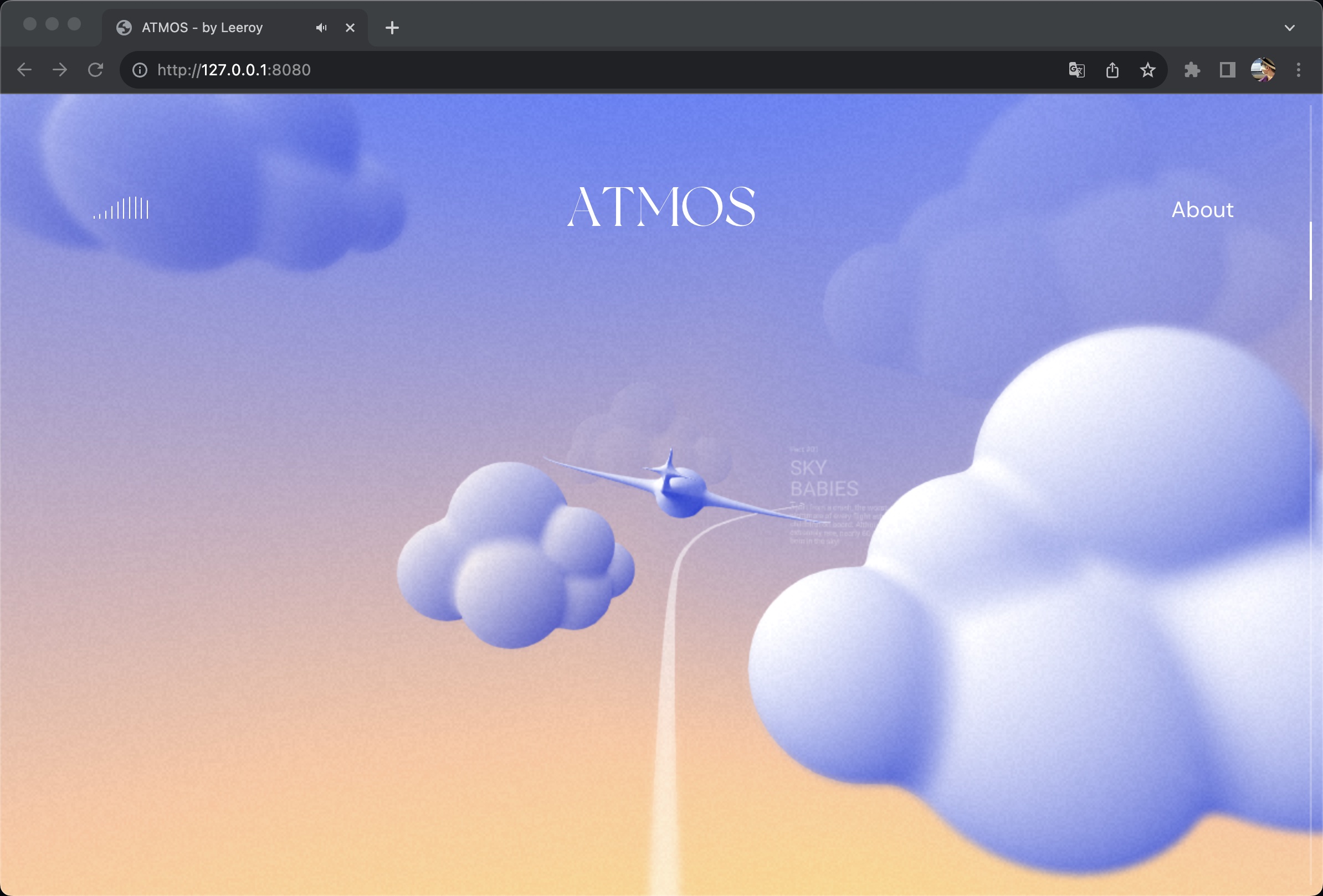Reload the page
Screen dimensions: 1323x896
click(x=96, y=70)
